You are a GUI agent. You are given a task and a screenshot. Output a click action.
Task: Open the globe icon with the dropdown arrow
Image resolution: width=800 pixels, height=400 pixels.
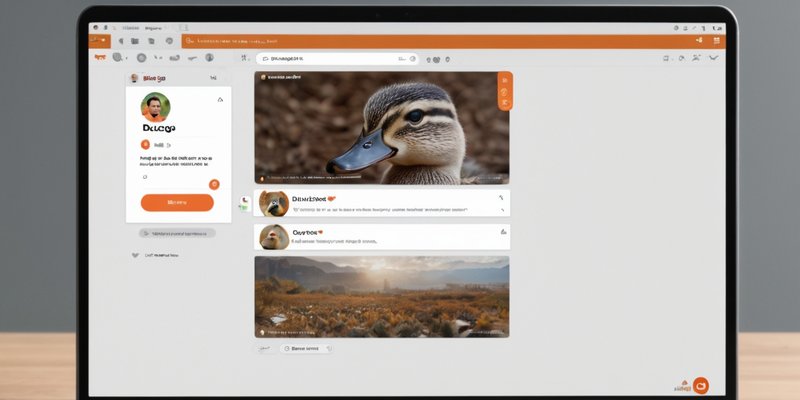point(119,58)
